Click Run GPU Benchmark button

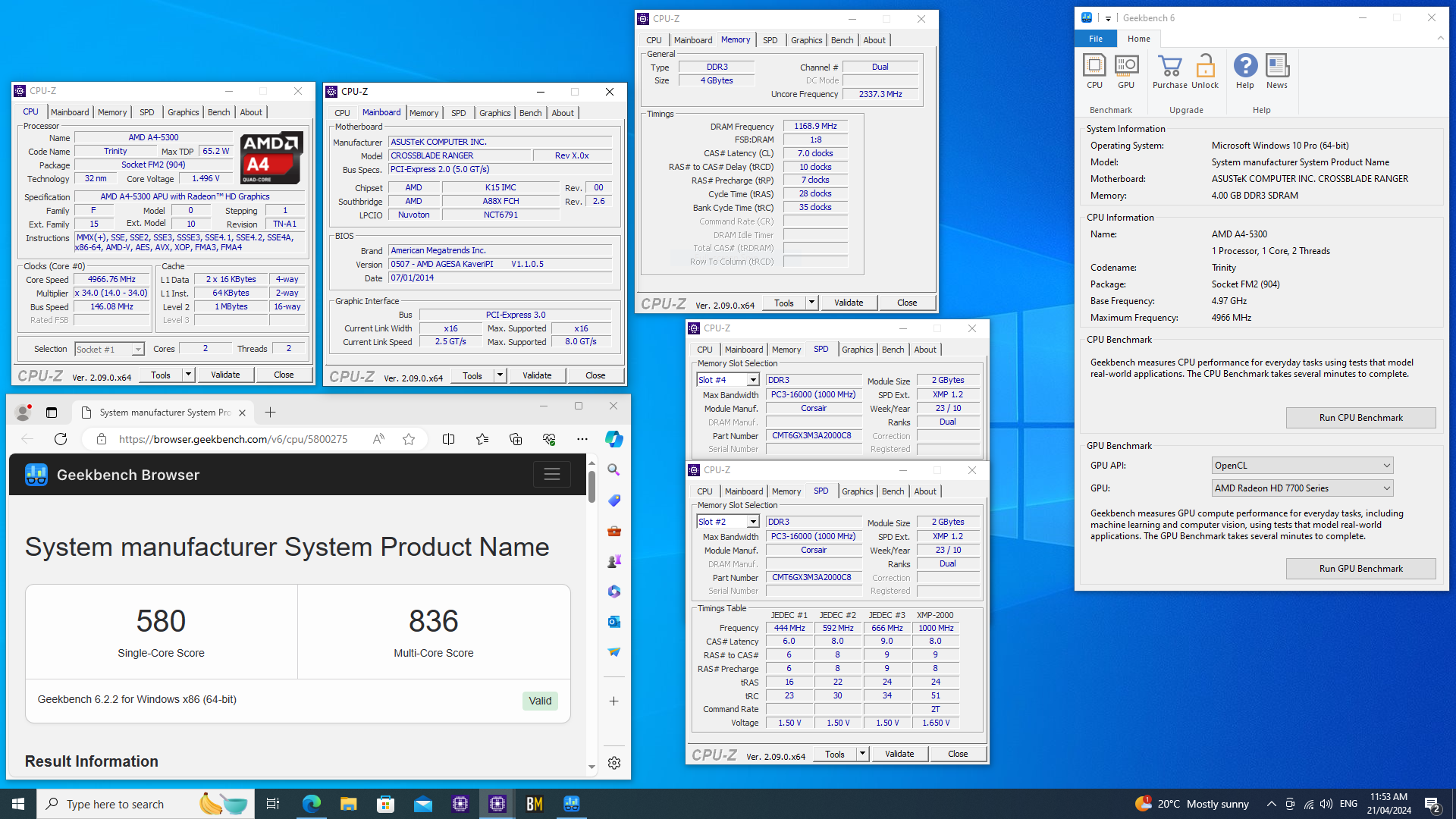click(1360, 569)
